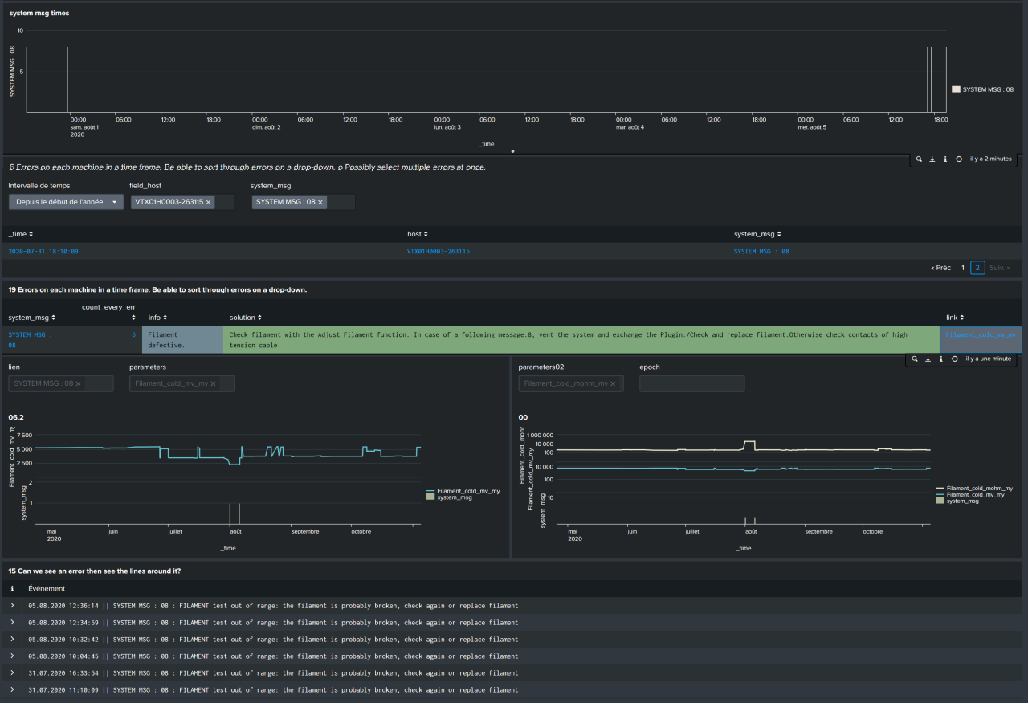This screenshot has height=704, width=1029.
Task: Expand the 31.07.2020 11:10:09 event row
Action: click(12, 690)
